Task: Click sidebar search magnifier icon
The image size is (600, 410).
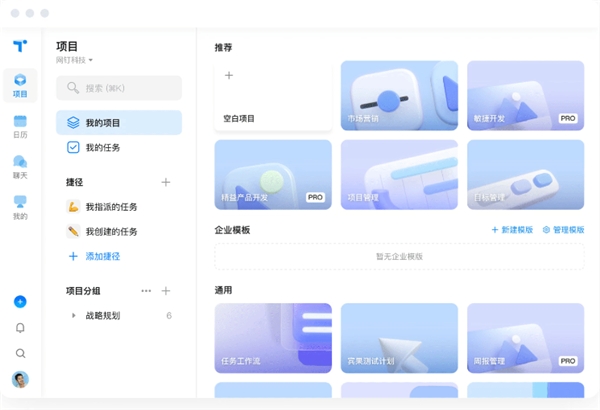Action: (20, 353)
